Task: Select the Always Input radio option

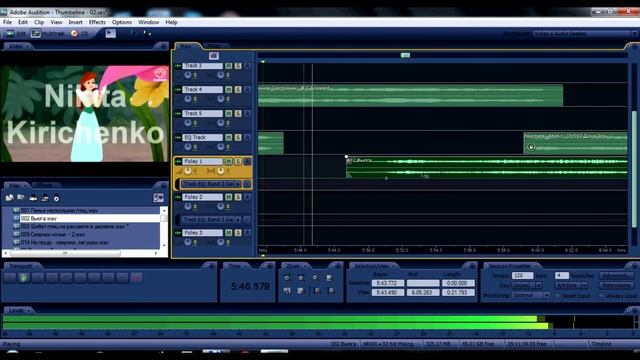Action: click(x=602, y=295)
